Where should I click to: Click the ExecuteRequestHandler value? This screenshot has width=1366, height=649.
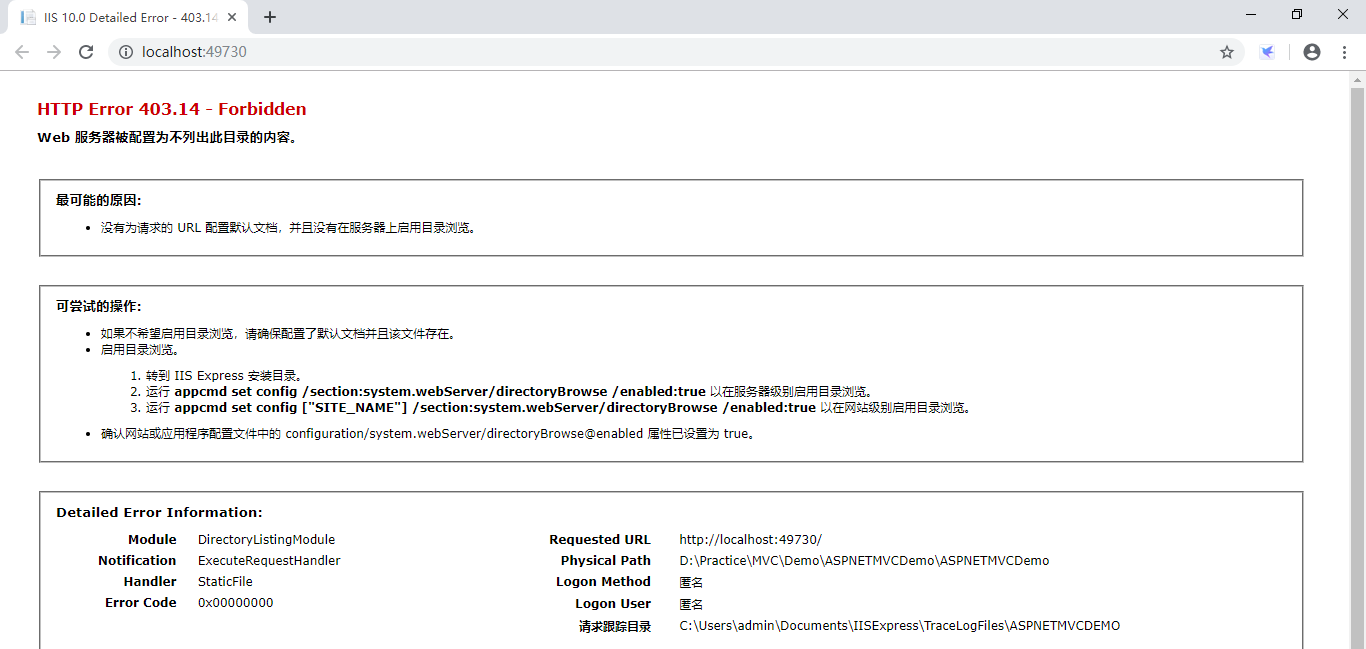[x=269, y=560]
